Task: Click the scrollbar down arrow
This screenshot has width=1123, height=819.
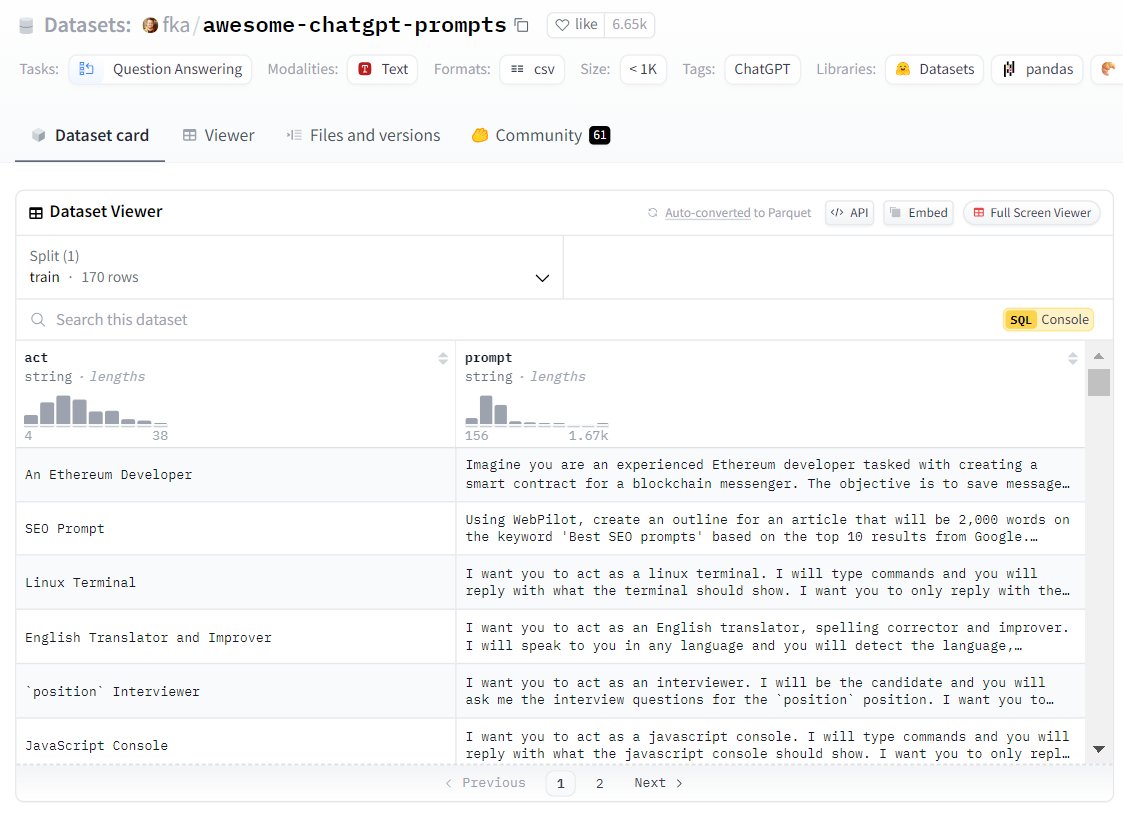Action: tap(1099, 749)
